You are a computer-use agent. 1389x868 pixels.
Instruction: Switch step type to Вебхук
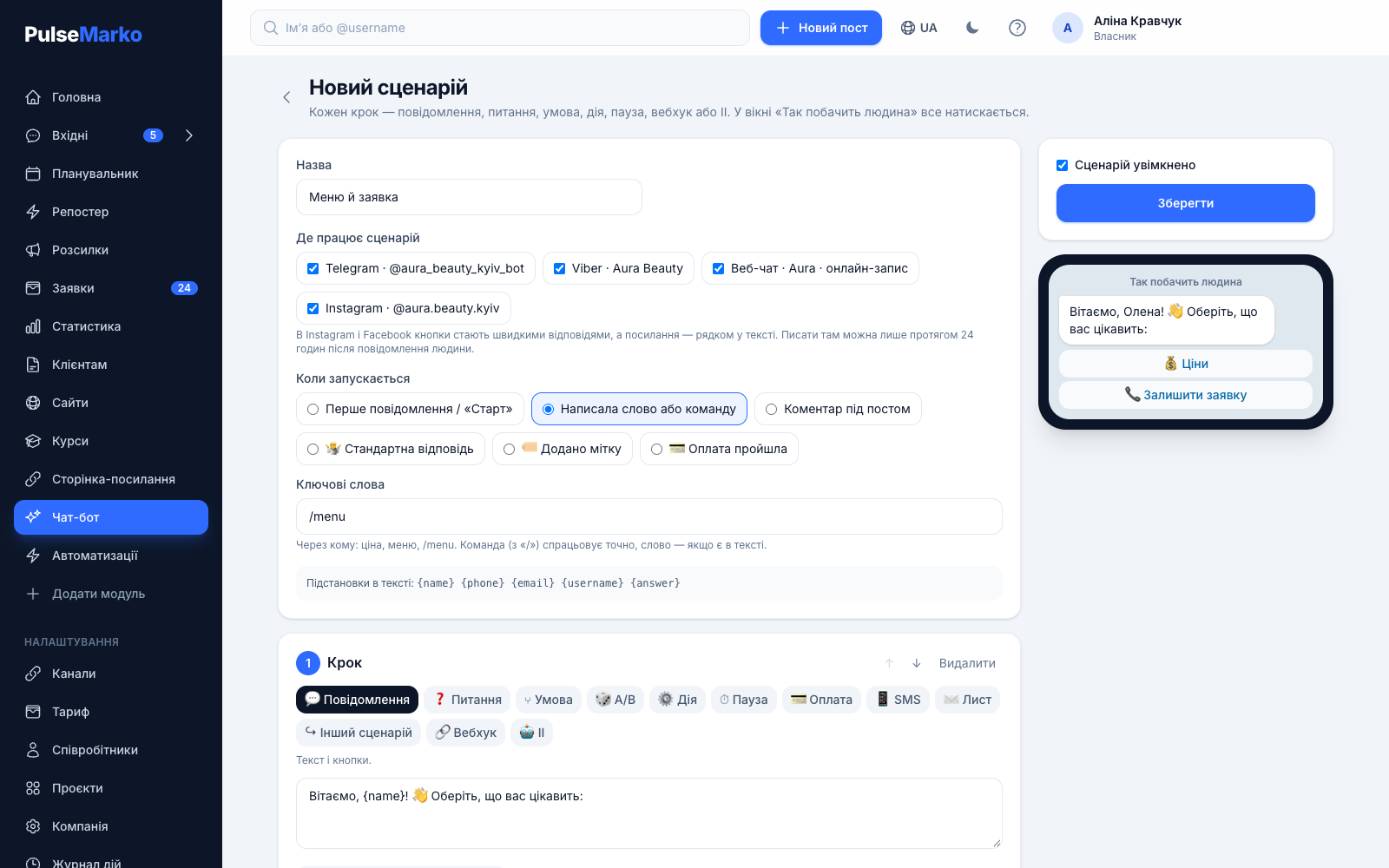point(466,733)
